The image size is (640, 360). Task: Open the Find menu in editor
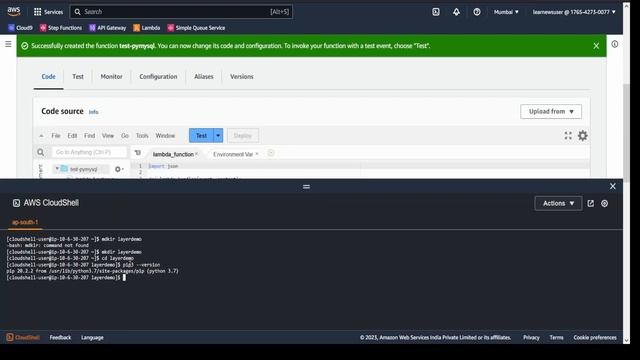(x=89, y=136)
